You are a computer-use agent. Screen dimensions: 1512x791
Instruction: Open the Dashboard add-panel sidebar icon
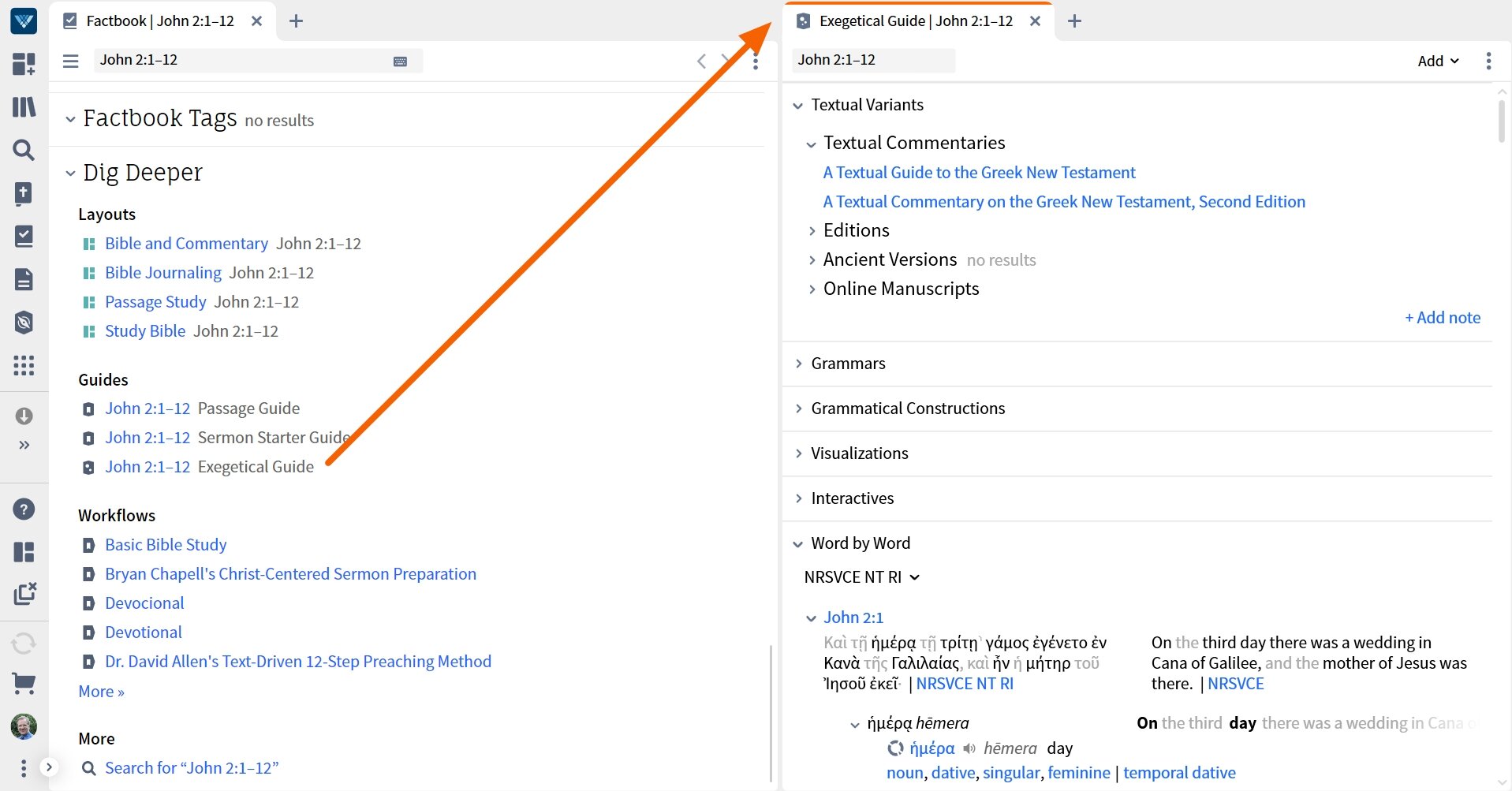tap(24, 64)
